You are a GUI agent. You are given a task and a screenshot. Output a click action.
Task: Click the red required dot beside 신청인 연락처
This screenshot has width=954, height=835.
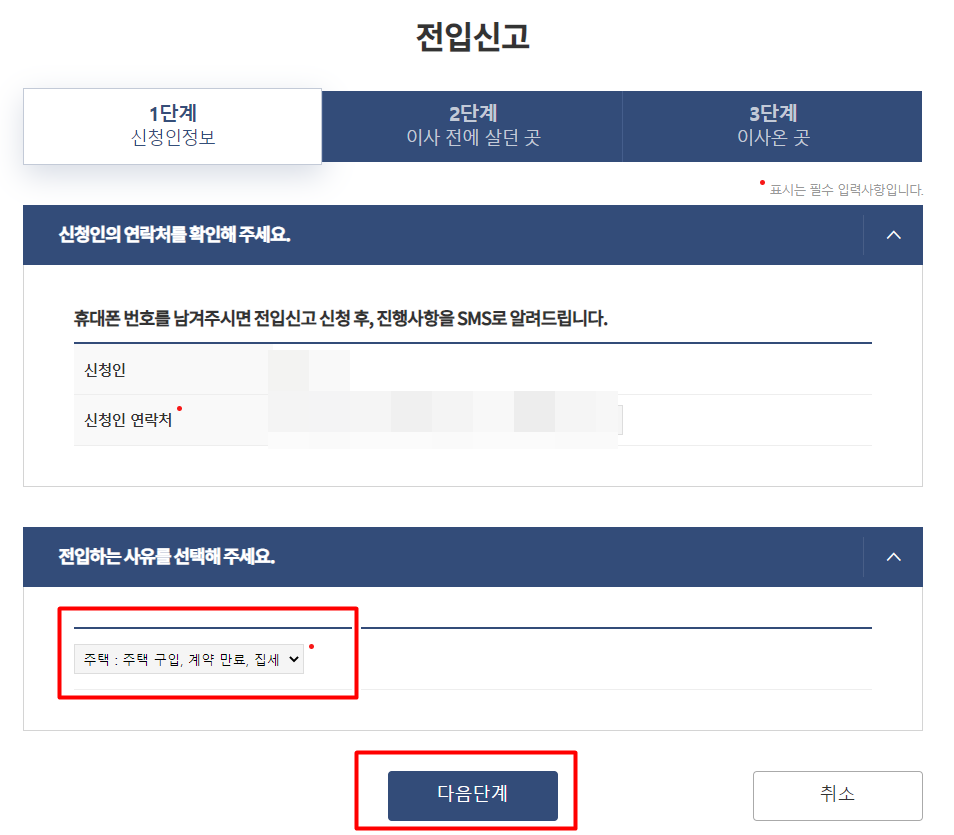(179, 408)
